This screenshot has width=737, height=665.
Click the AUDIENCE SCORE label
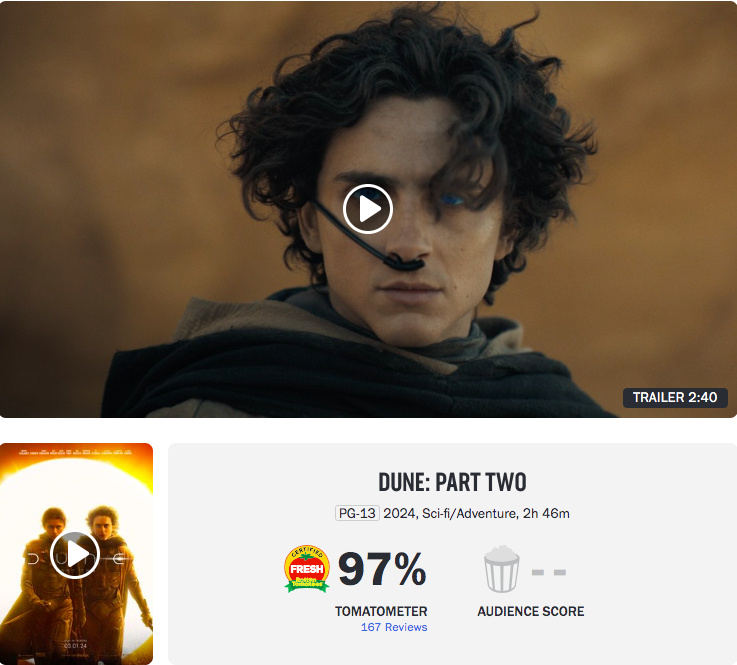[531, 611]
